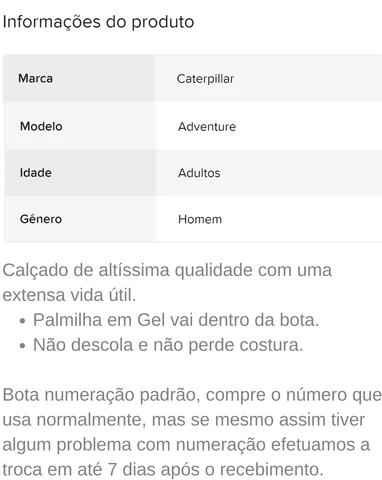This screenshot has height=480, width=382.
Task: Click the Homem gender value
Action: click(200, 219)
